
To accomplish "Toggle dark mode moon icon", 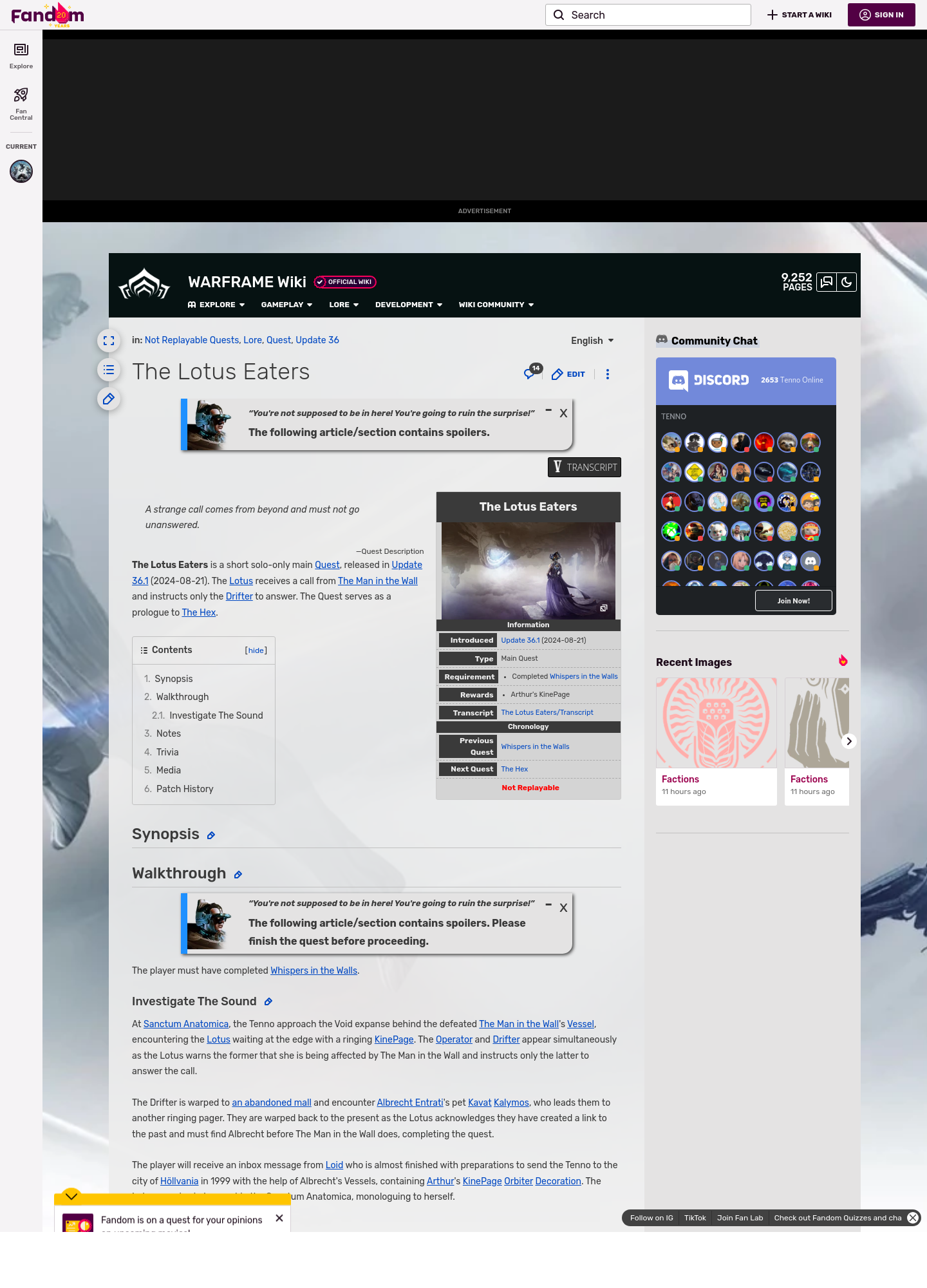I will coord(847,282).
